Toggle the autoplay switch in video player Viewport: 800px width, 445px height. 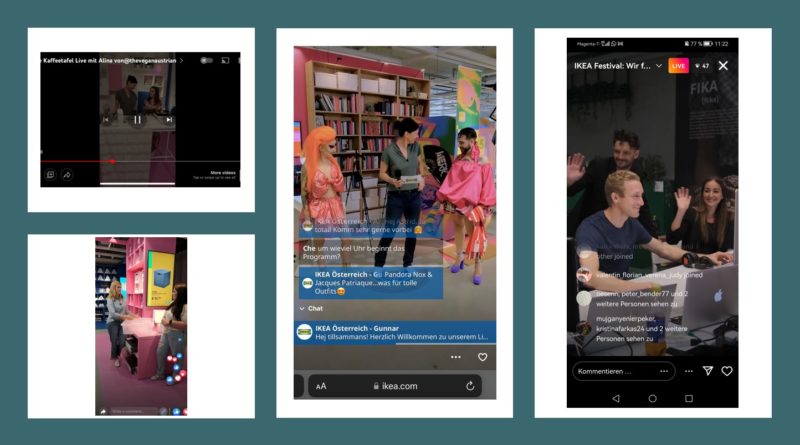coord(206,61)
